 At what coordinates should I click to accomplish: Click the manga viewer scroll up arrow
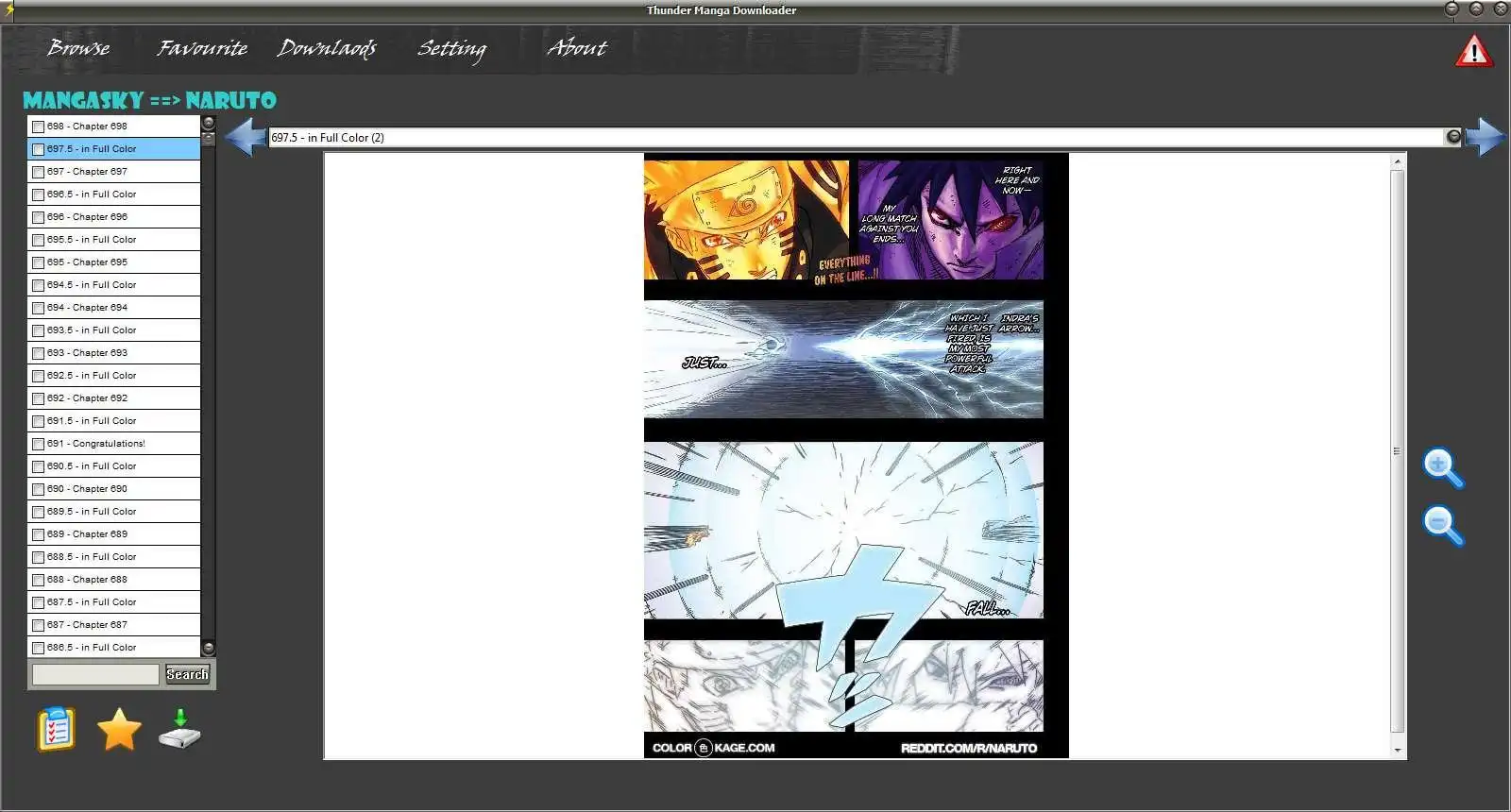pos(1398,162)
